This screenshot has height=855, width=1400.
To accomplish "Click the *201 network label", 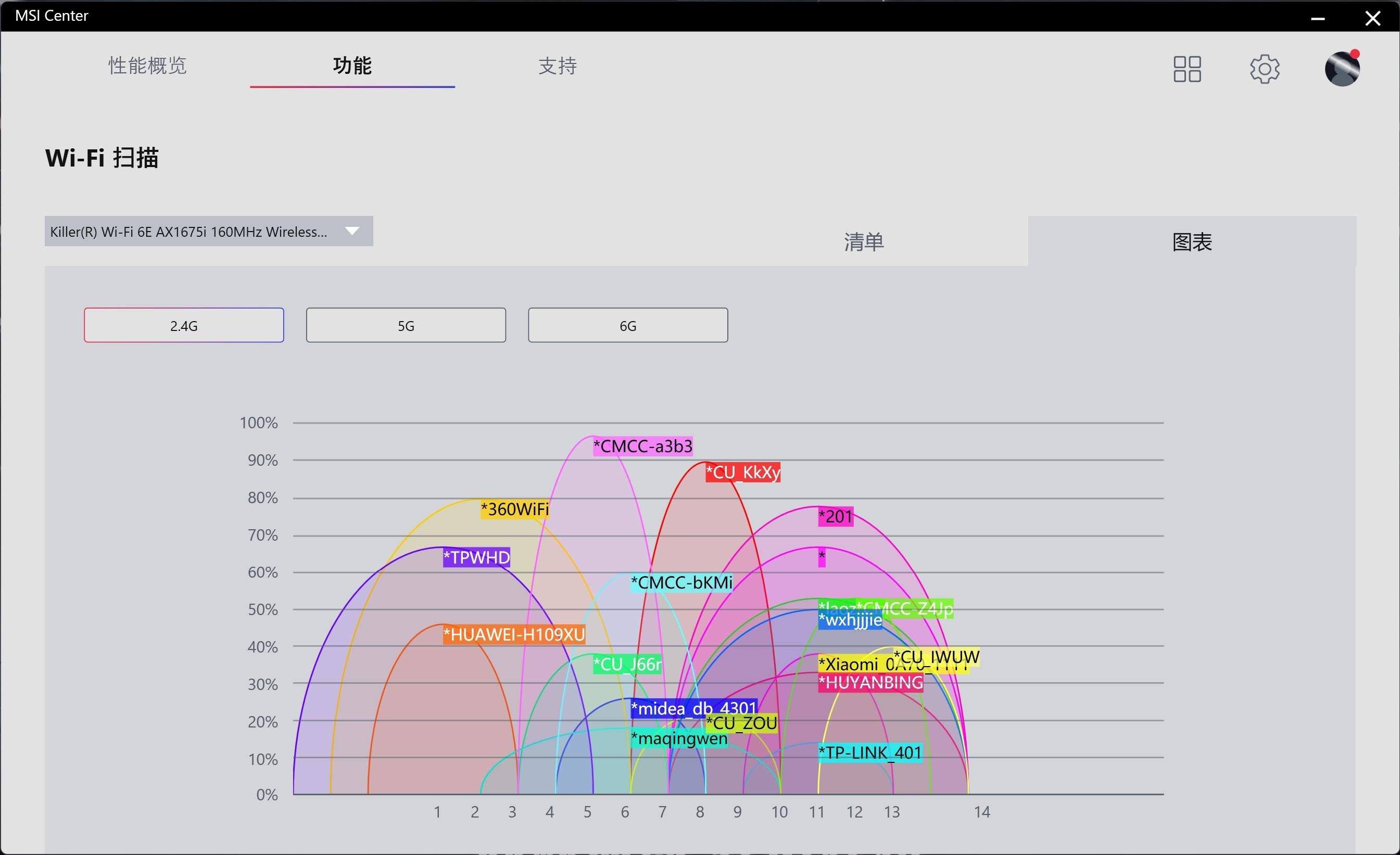I will pos(835,517).
